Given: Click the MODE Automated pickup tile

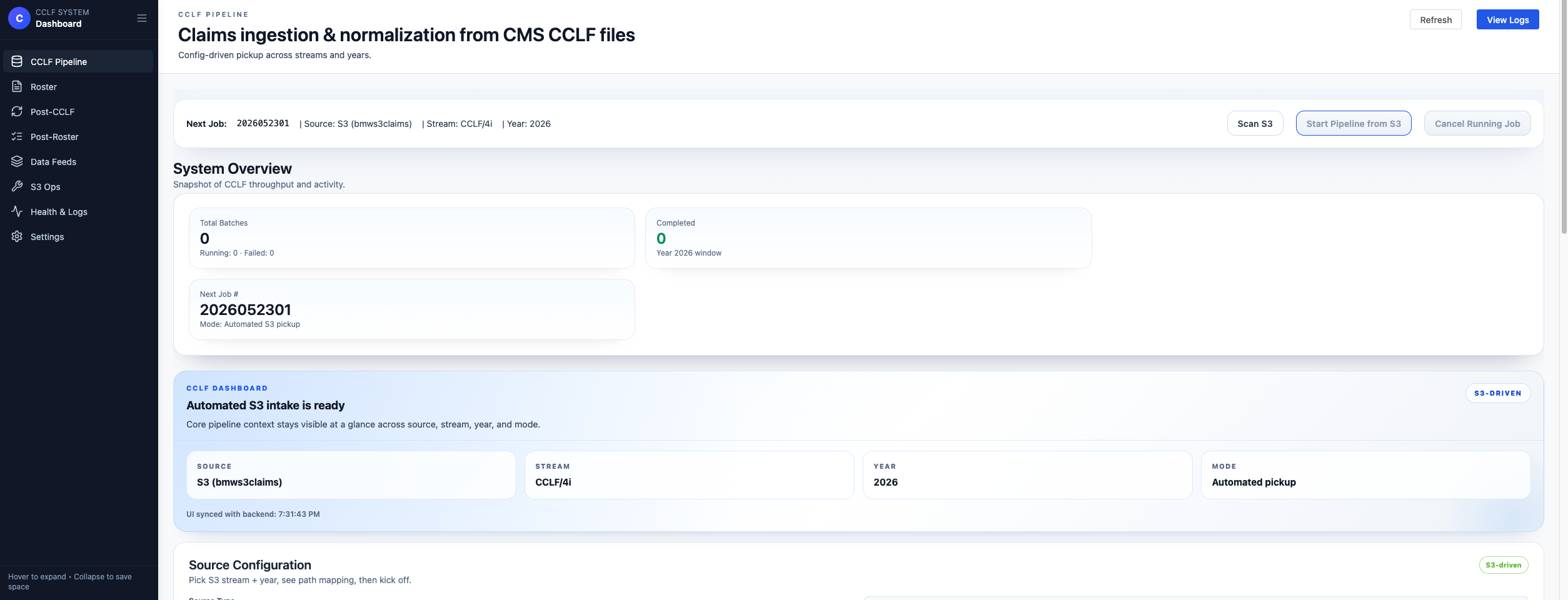Looking at the screenshot, I should click(1366, 475).
